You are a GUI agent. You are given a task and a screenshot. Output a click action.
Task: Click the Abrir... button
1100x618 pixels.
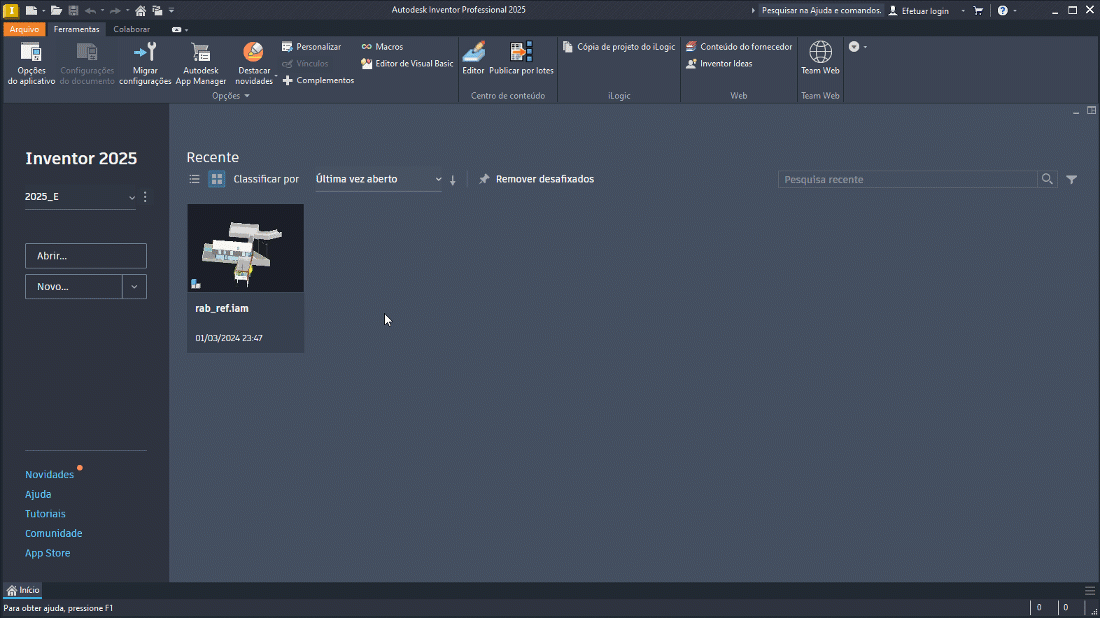coord(86,256)
